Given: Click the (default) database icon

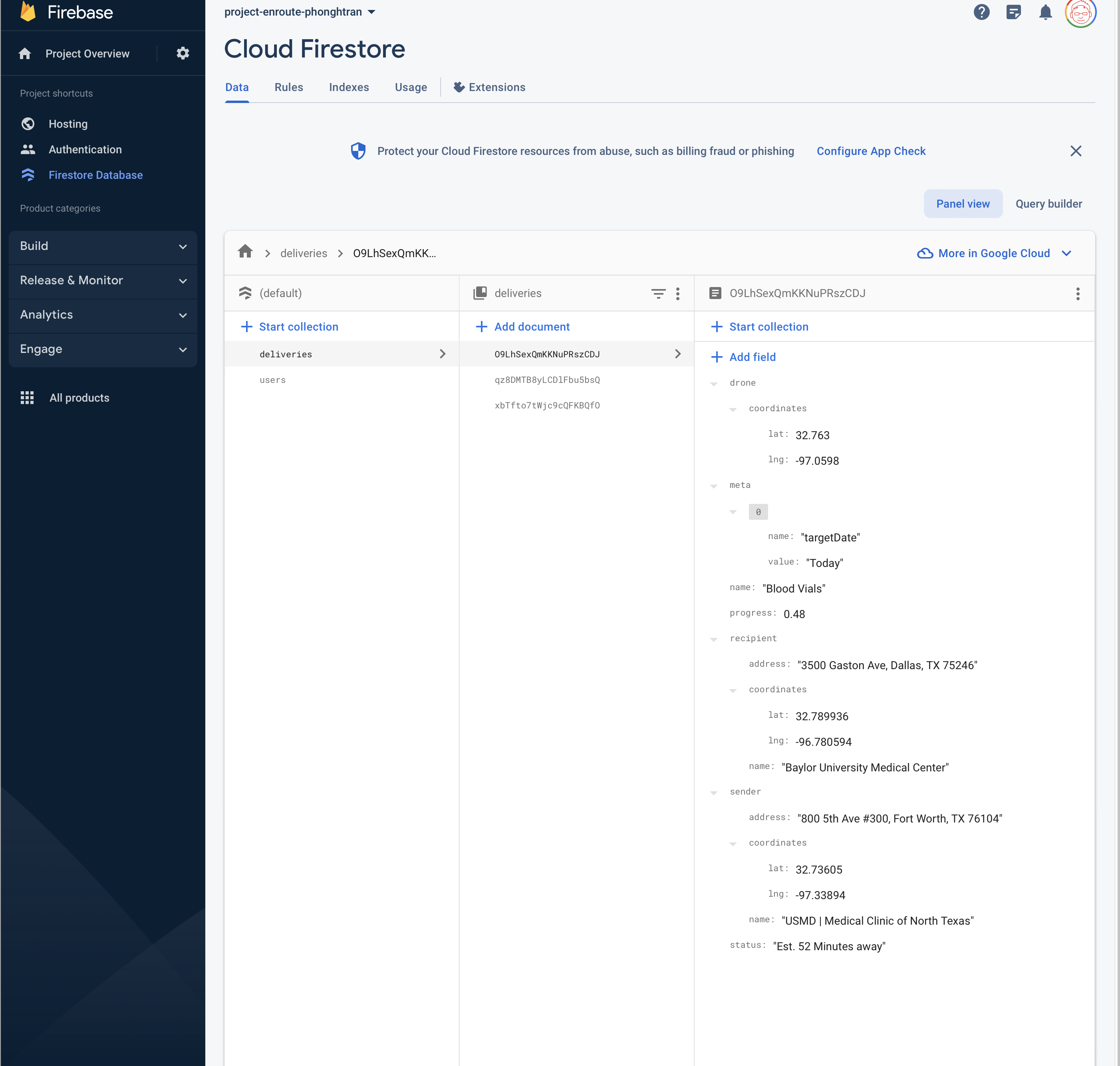Looking at the screenshot, I should coord(245,293).
